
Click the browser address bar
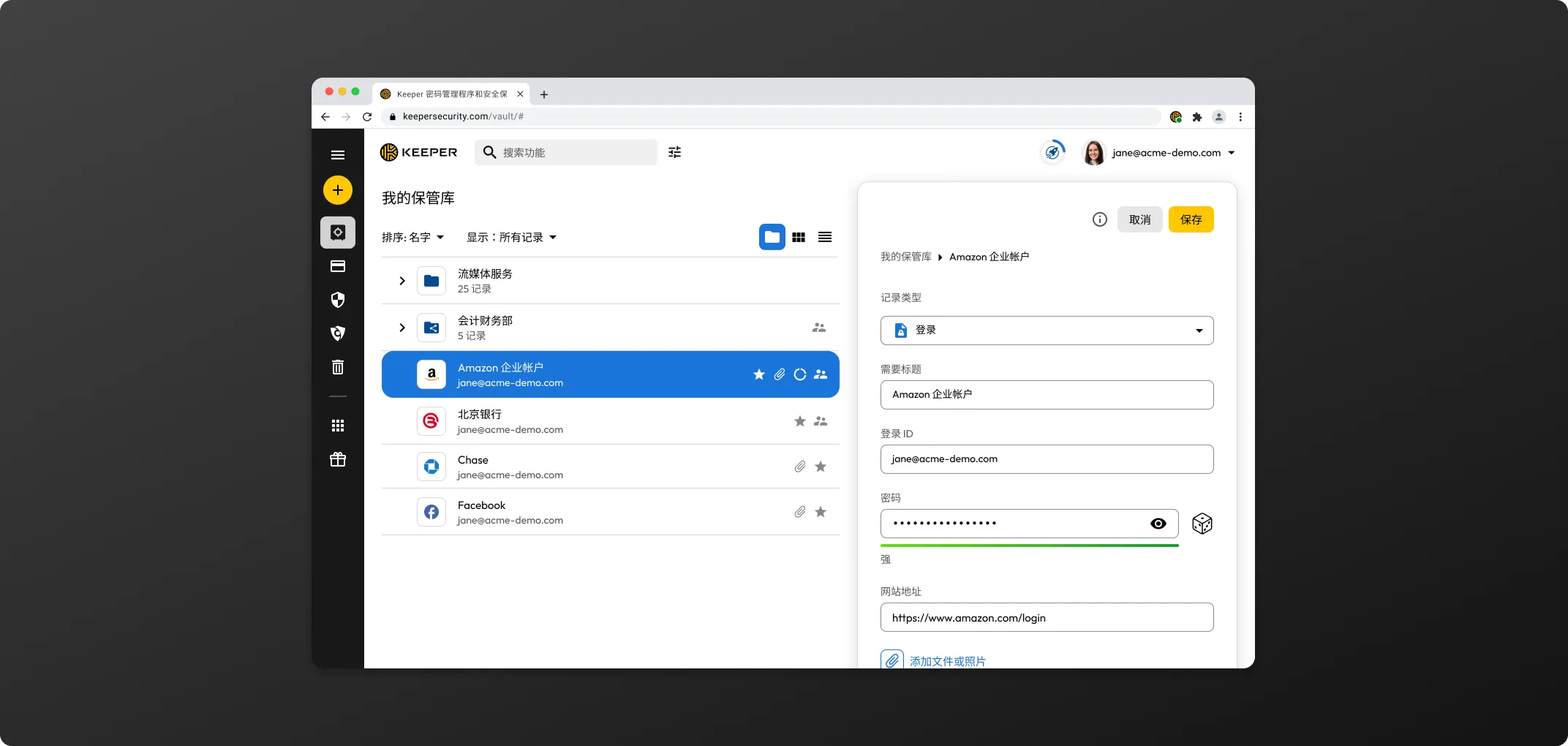771,116
